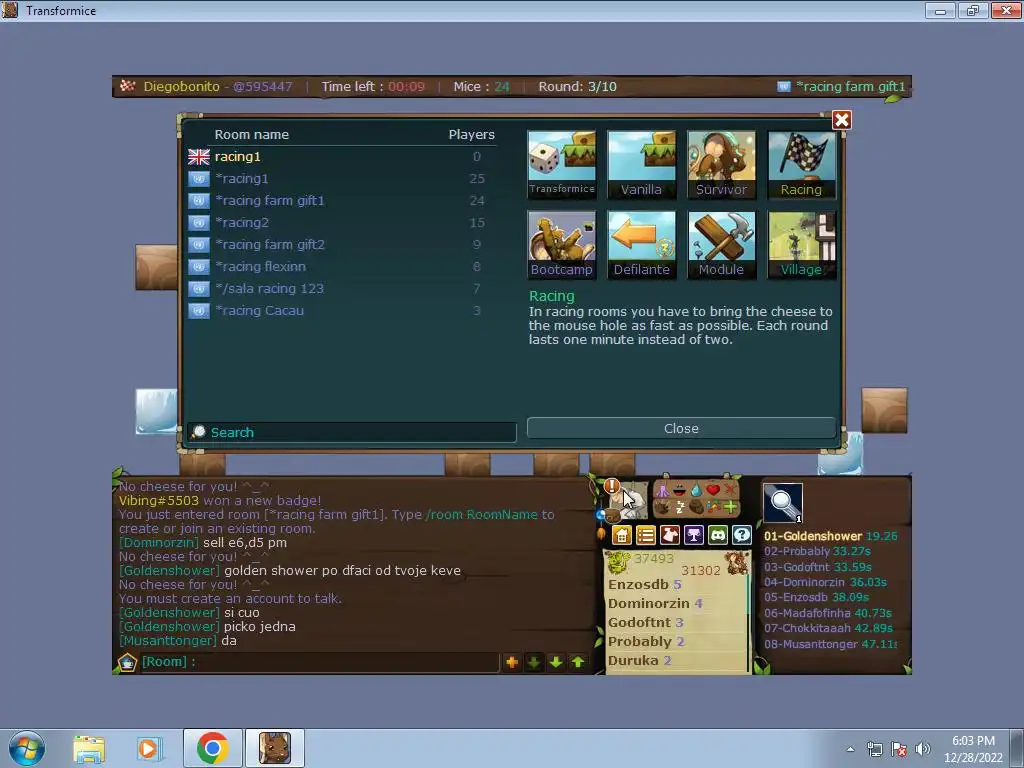The height and width of the screenshot is (768, 1024).
Task: Open the shop clothing icon
Action: pyautogui.click(x=669, y=536)
